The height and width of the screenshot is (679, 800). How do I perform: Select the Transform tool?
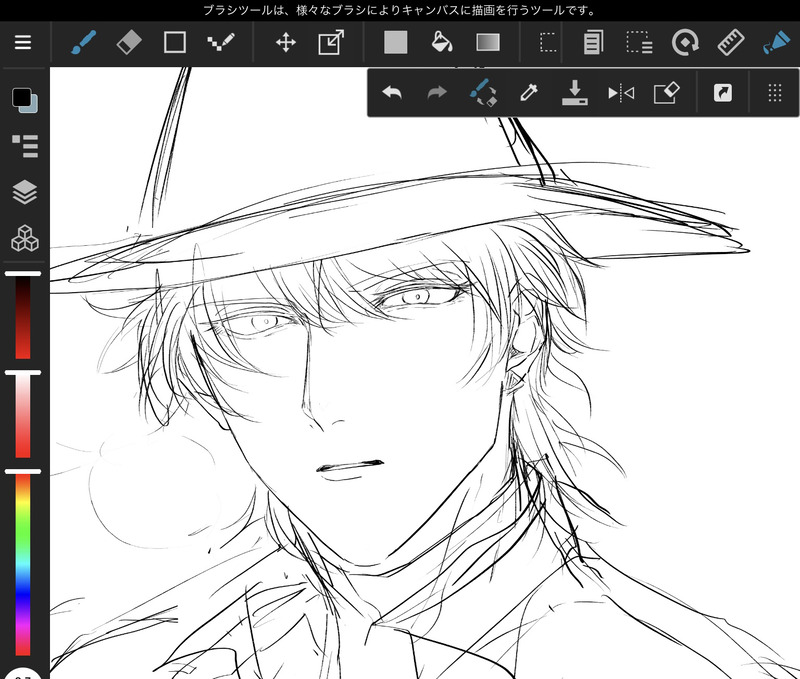tap(331, 42)
